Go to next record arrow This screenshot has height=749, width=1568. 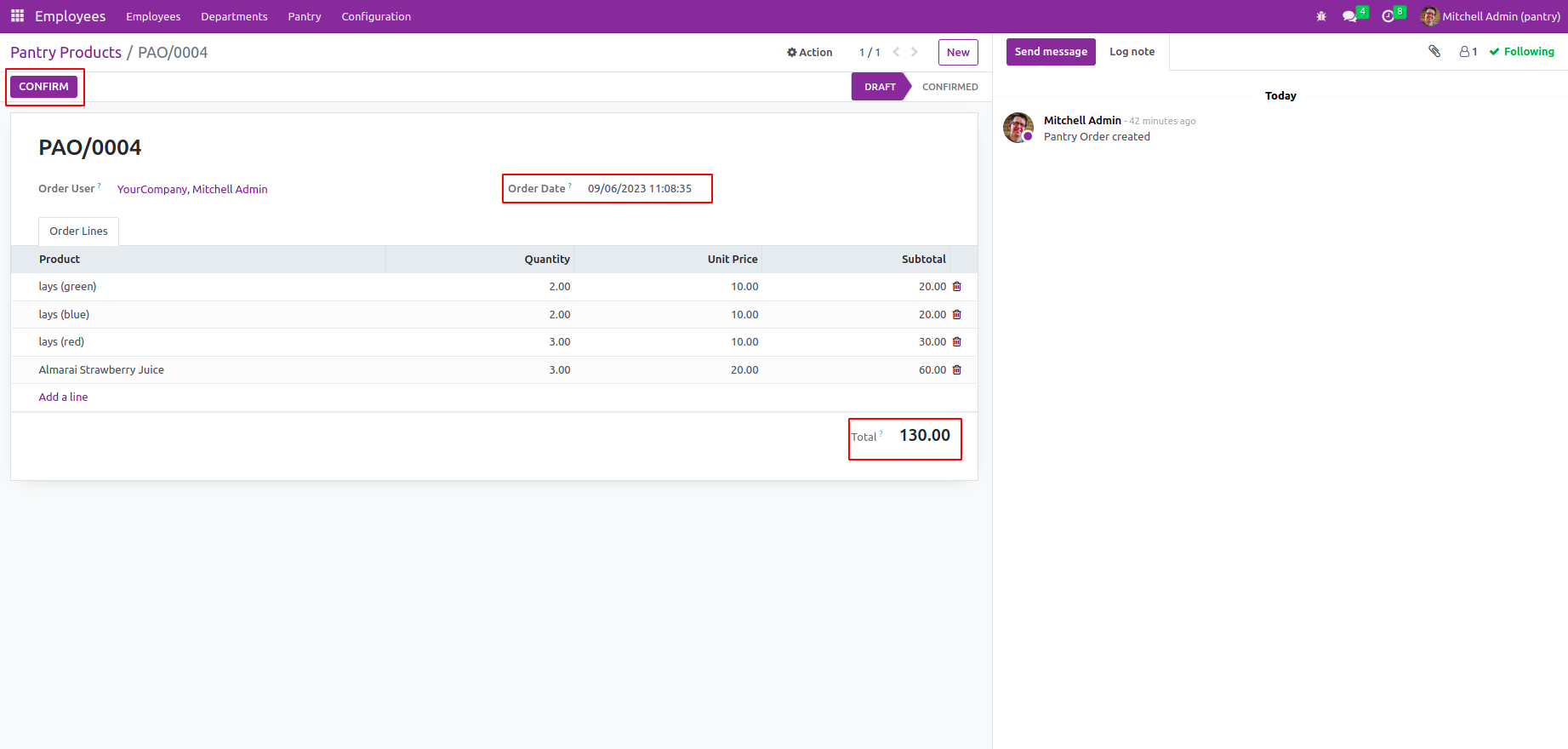(x=915, y=52)
